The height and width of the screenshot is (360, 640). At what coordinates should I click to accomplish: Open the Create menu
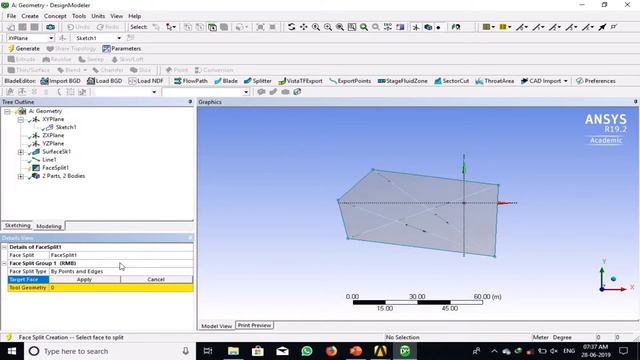[x=30, y=16]
